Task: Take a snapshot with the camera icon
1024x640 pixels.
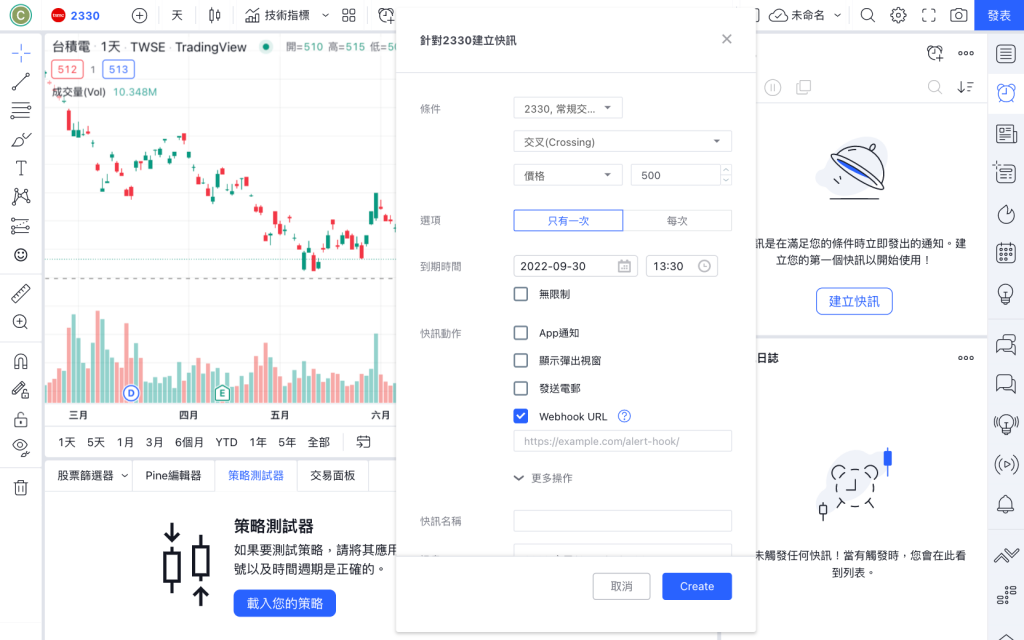Action: [958, 15]
